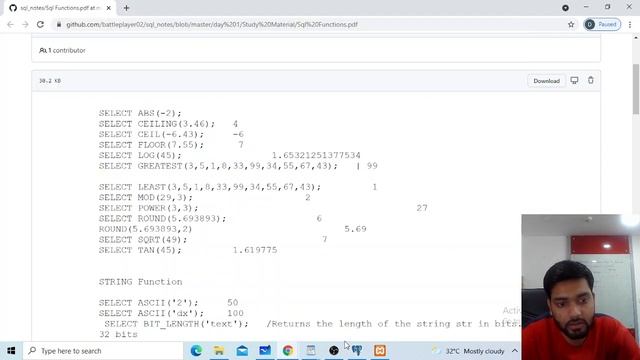This screenshot has width=640, height=360.
Task: Open the black circular taskbar app icon
Action: pos(334,350)
